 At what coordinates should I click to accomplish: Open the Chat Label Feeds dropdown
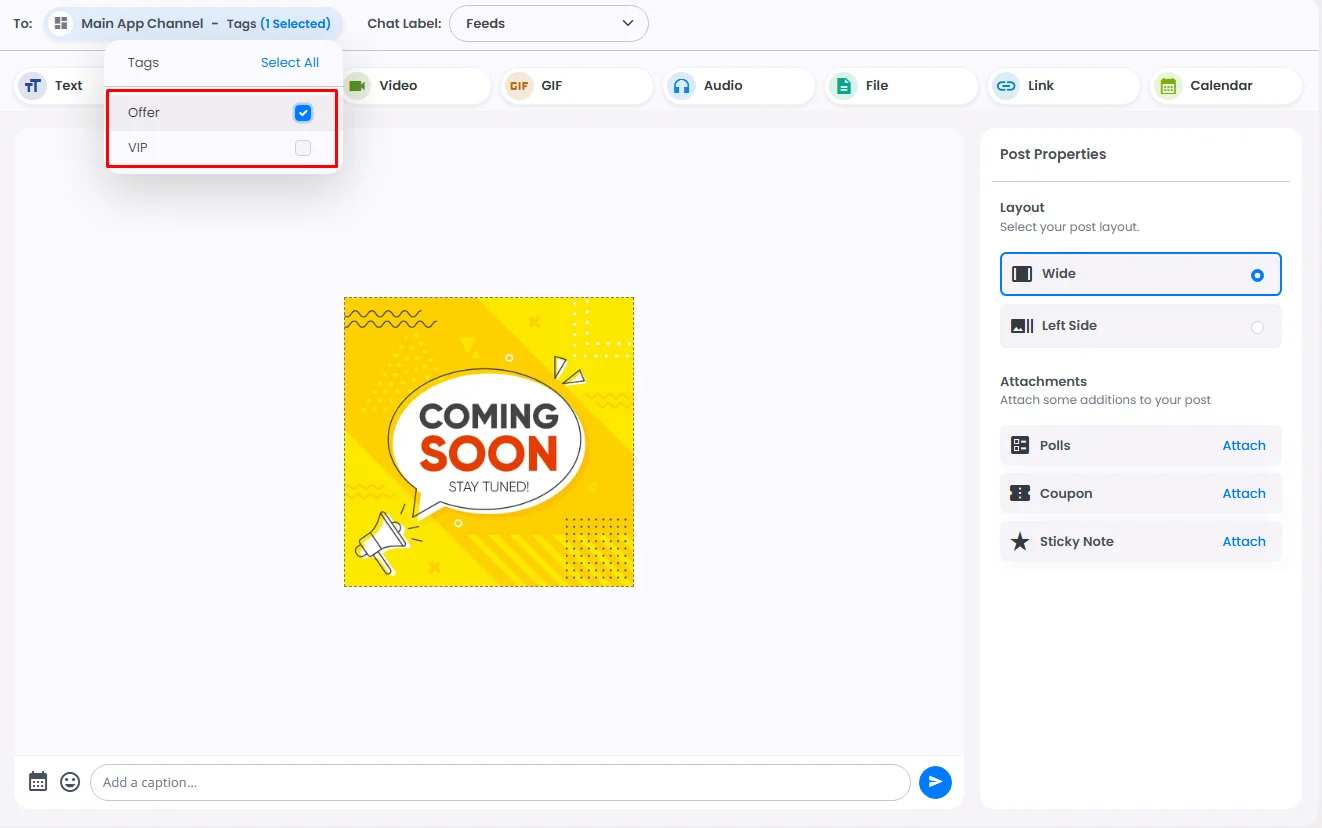(549, 24)
